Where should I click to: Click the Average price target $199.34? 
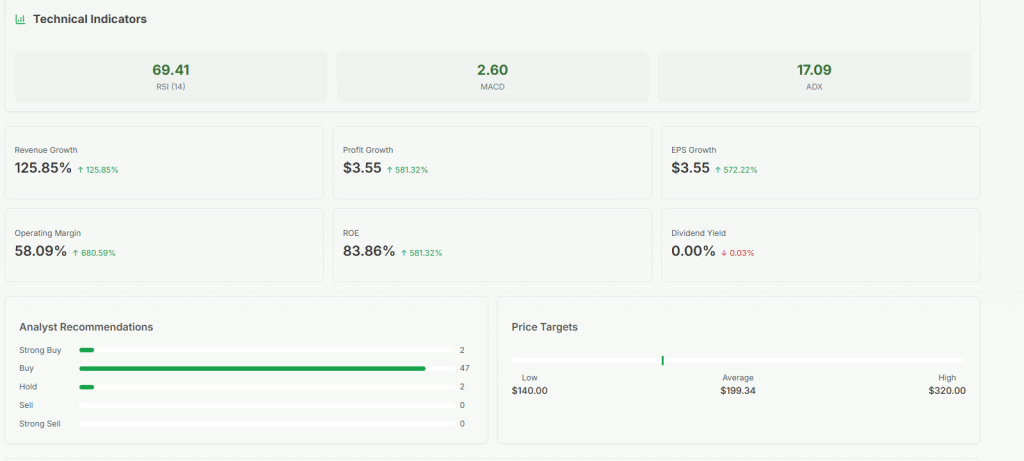point(738,390)
